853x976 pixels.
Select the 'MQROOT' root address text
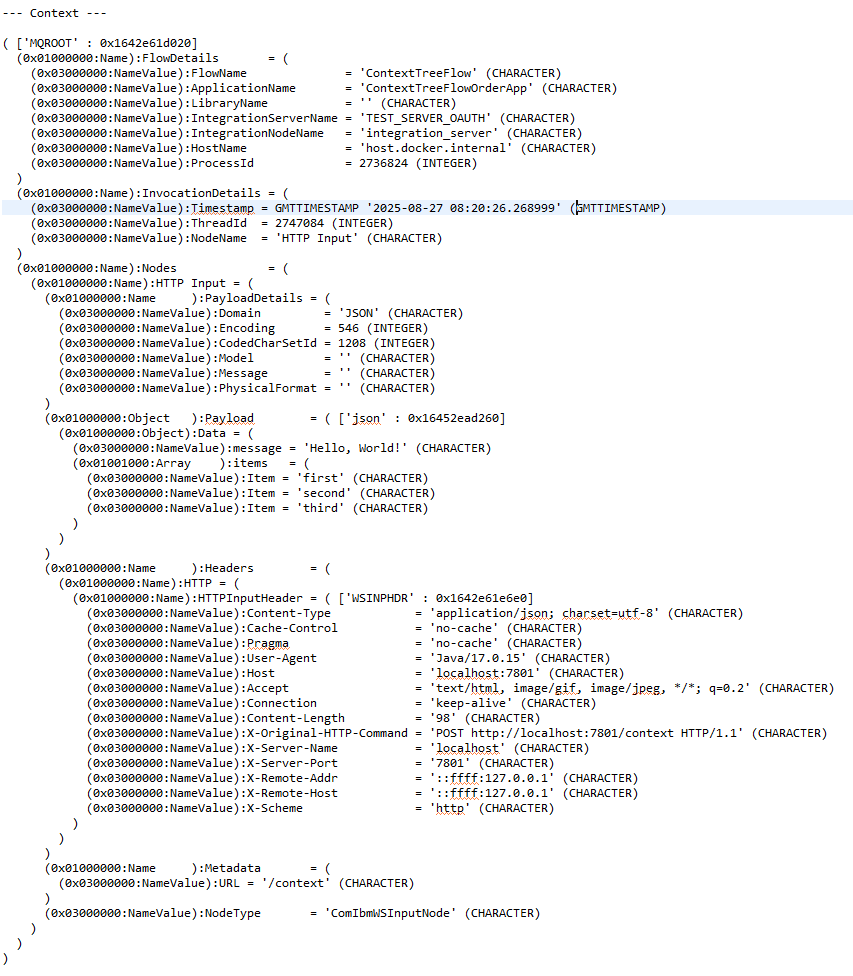pyautogui.click(x=106, y=43)
